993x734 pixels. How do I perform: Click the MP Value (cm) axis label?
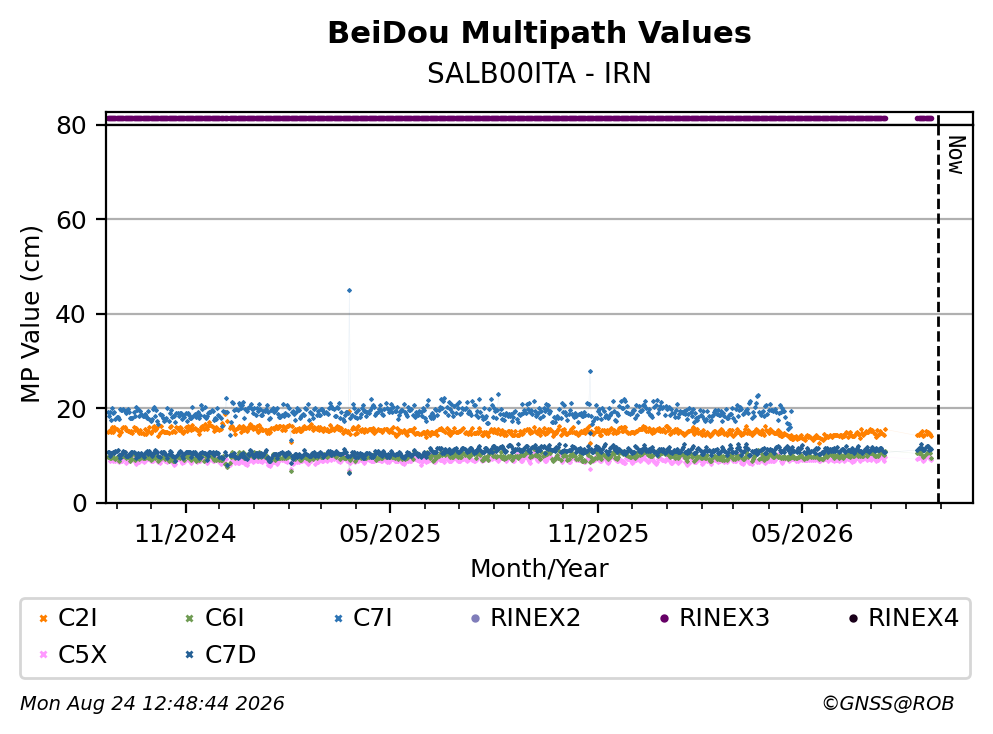tap(30, 315)
